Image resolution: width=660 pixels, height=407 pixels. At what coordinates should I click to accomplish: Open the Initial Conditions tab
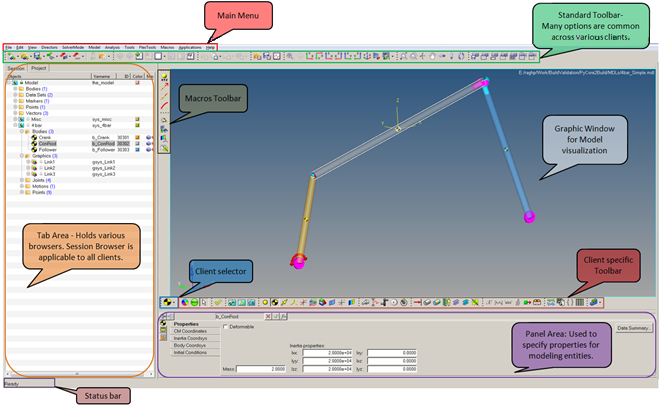click(195, 353)
